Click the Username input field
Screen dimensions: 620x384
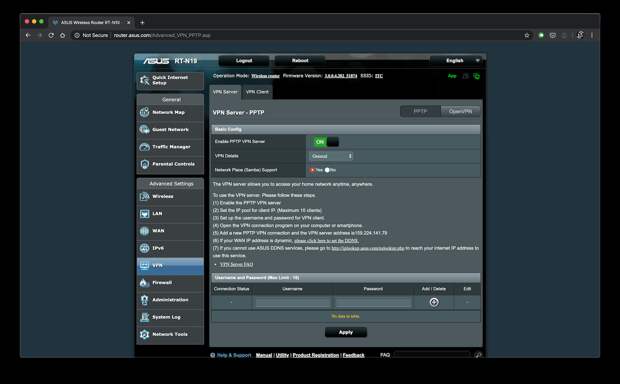point(292,303)
